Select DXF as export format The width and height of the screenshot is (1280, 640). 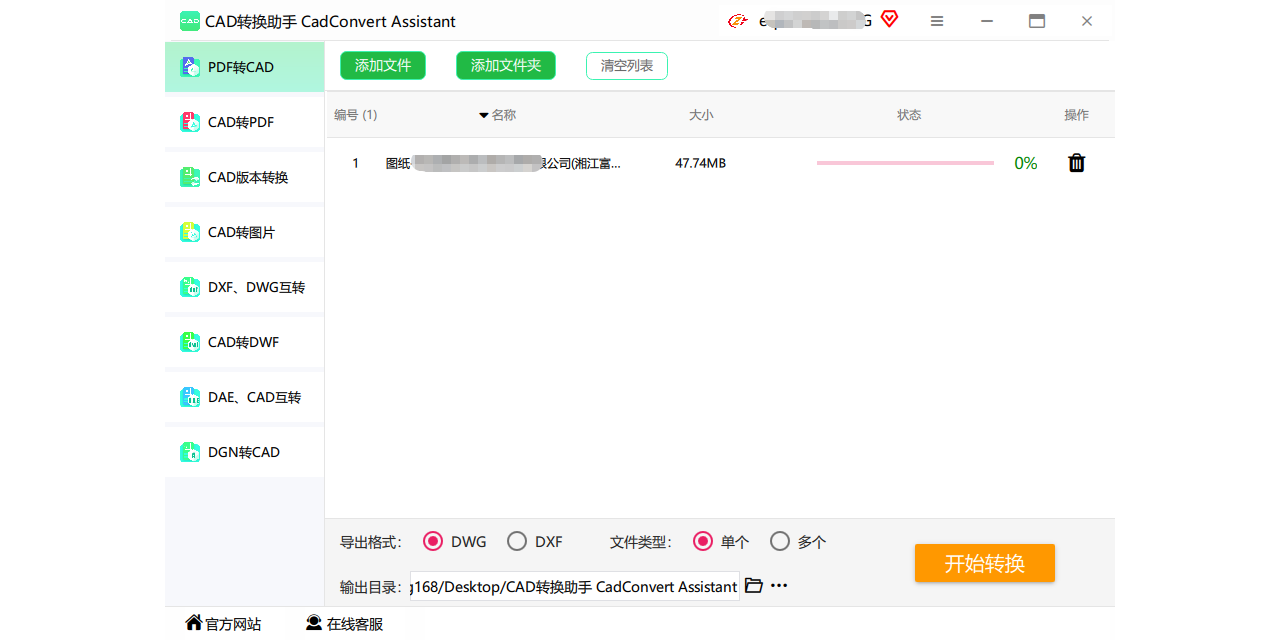[517, 540]
